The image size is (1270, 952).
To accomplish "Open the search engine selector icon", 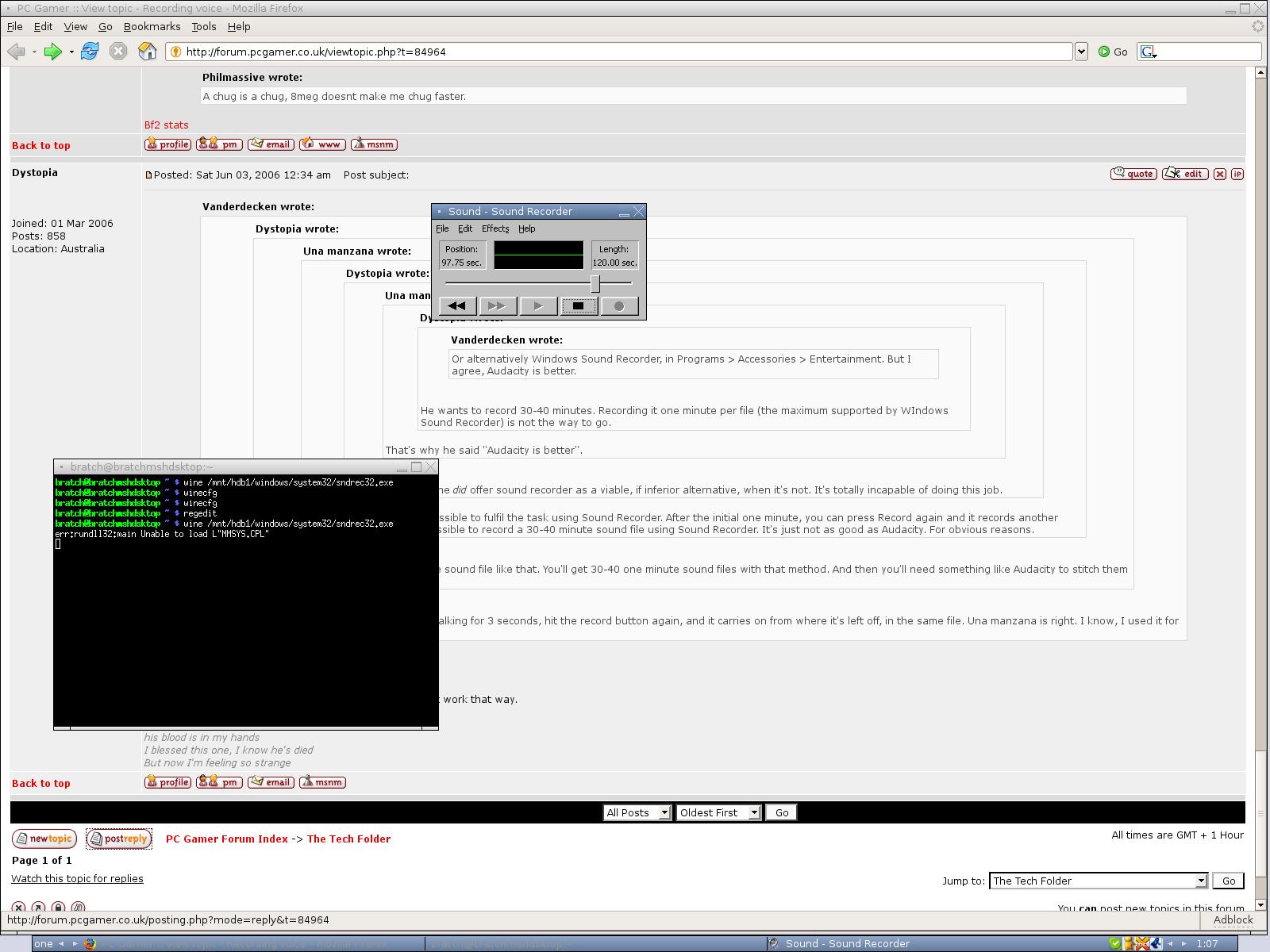I will [x=1148, y=52].
